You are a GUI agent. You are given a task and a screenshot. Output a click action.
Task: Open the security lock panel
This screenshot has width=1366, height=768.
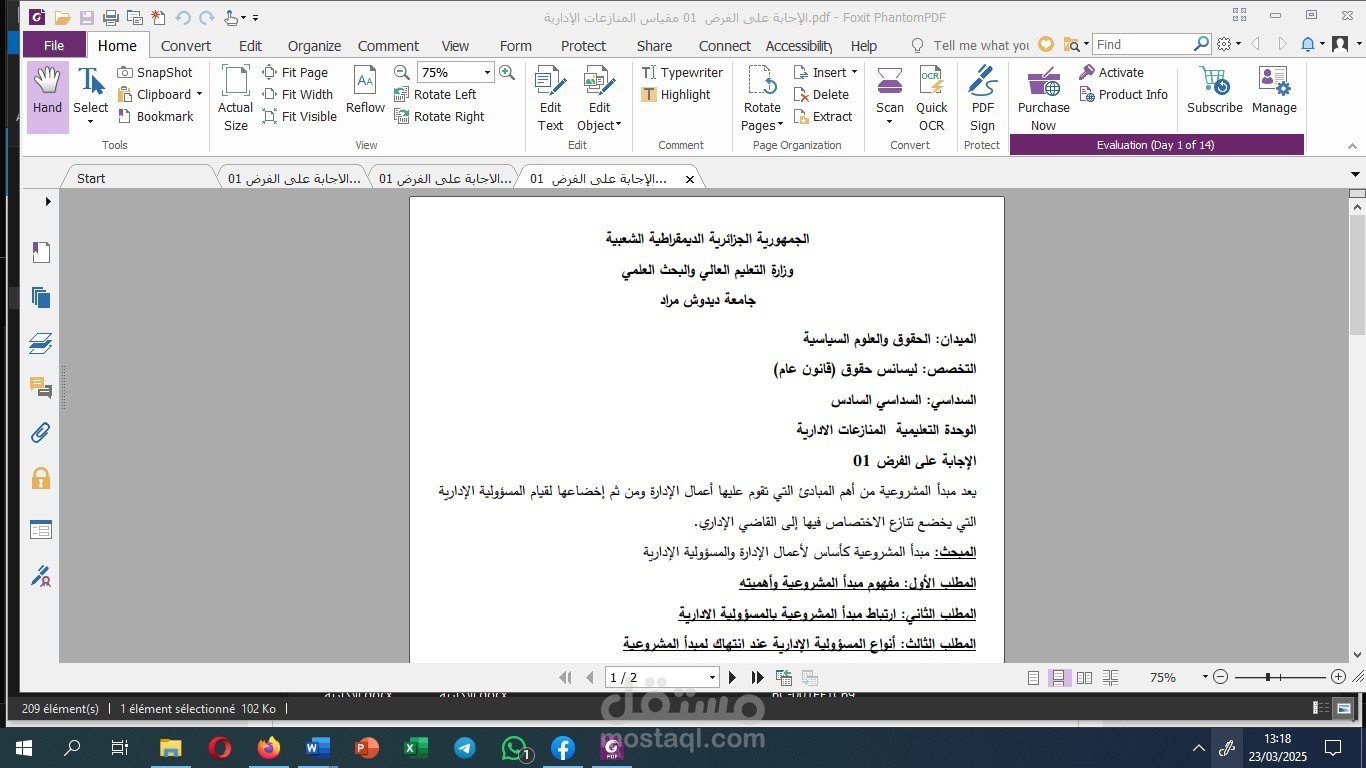[x=41, y=478]
